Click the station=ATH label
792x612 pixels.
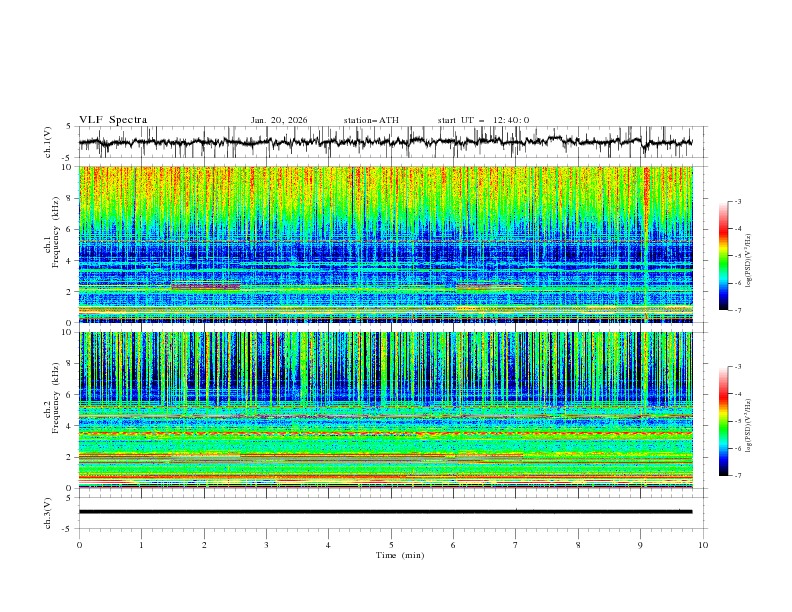(371, 120)
